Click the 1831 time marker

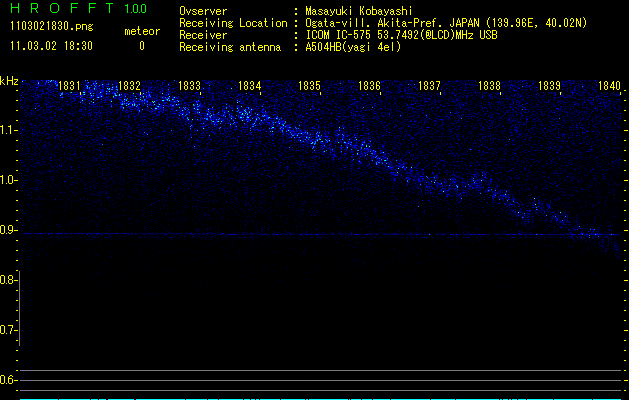click(69, 86)
